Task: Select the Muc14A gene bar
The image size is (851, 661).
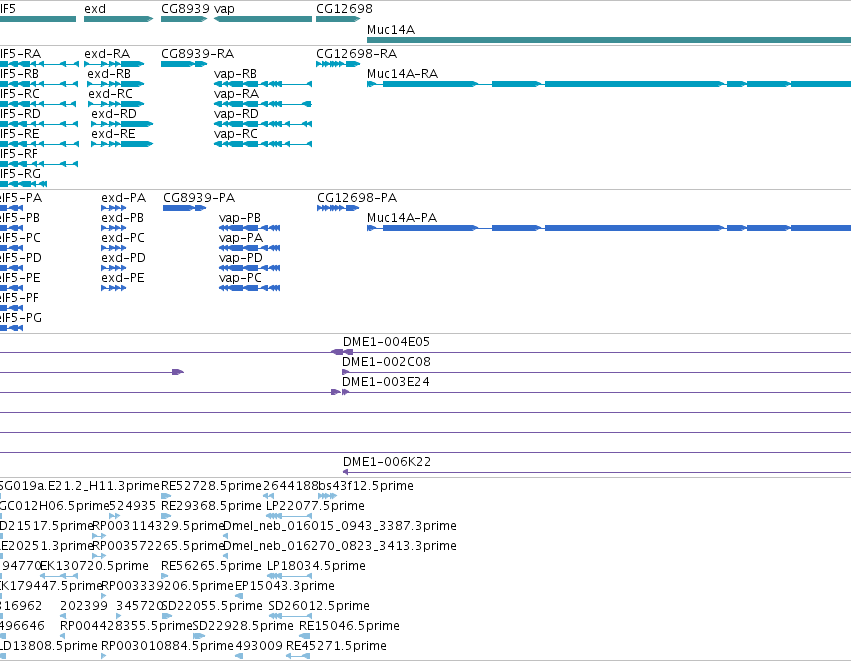Action: 609,40
